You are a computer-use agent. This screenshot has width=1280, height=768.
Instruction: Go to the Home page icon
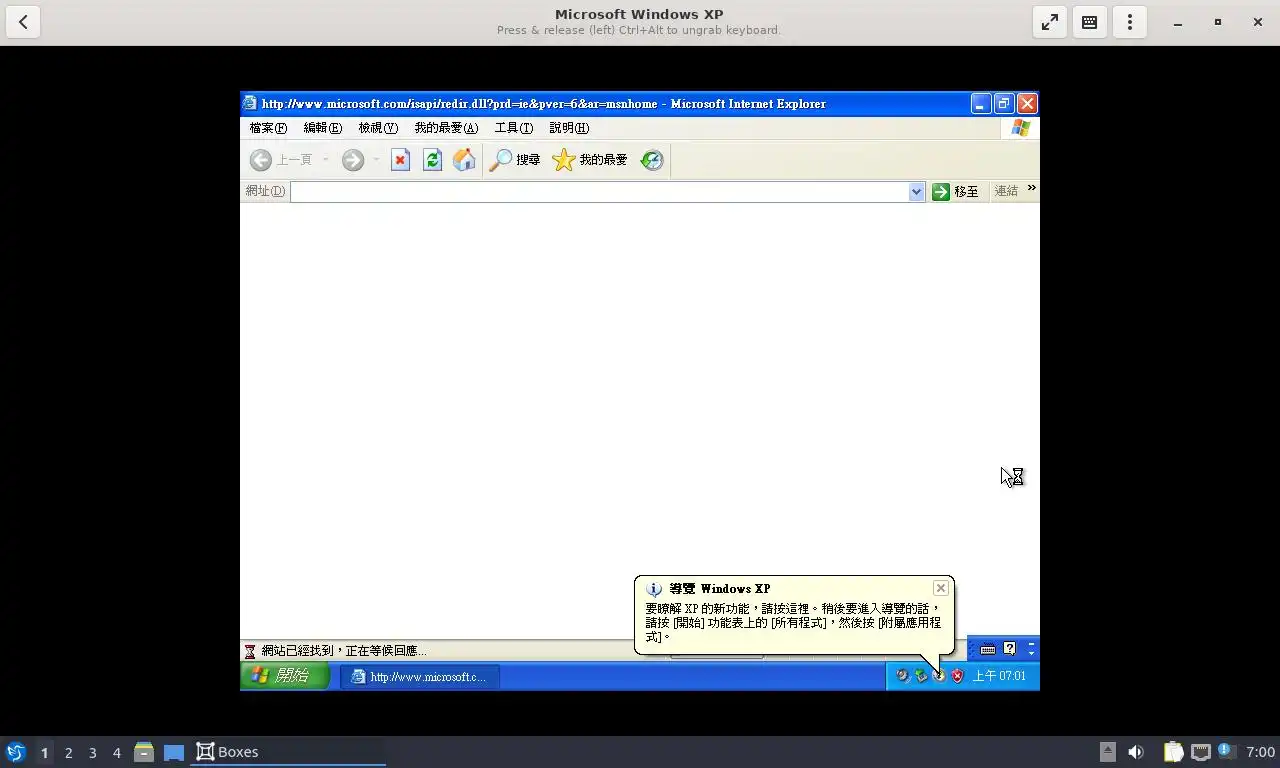(464, 160)
